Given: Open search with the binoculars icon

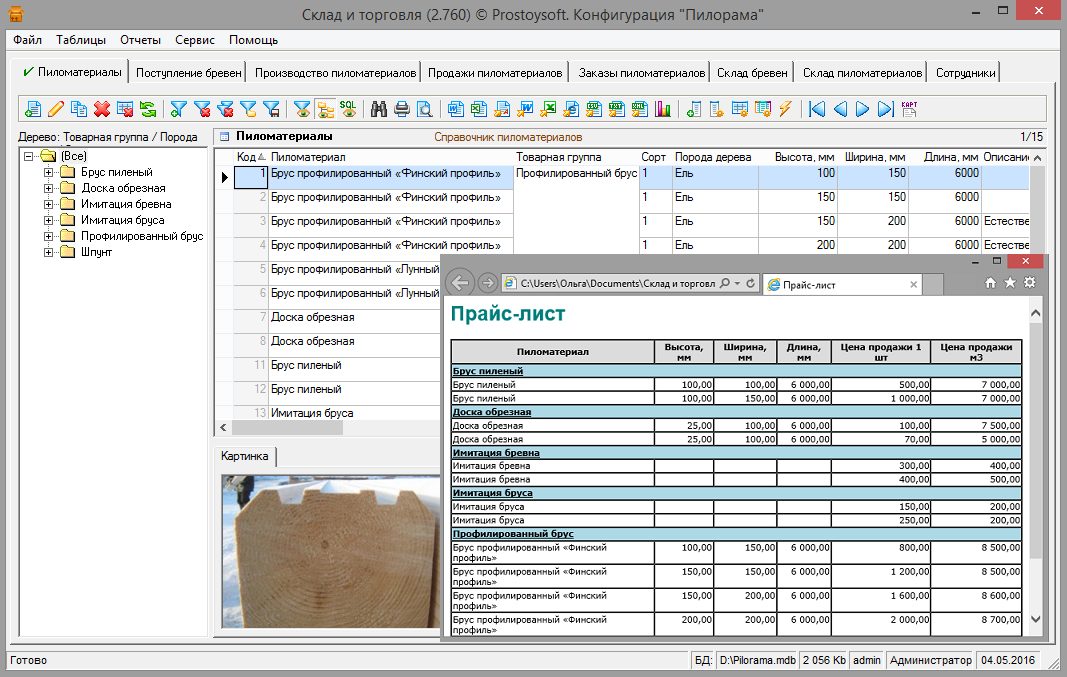Looking at the screenshot, I should pyautogui.click(x=379, y=109).
